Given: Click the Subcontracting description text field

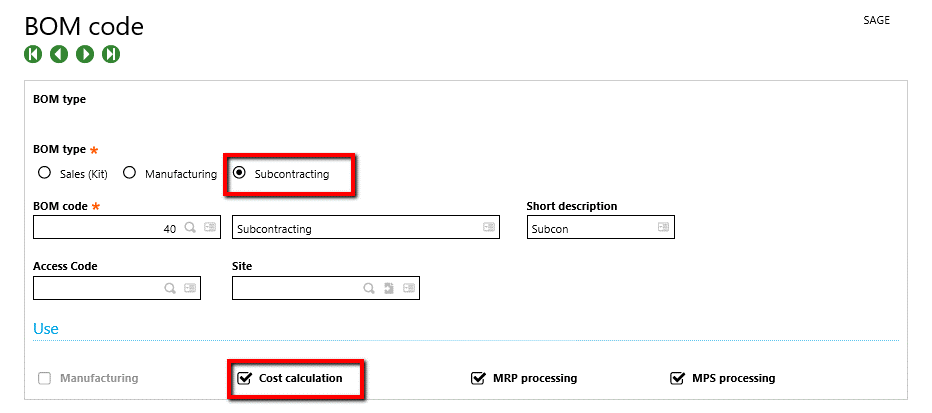Looking at the screenshot, I should tap(355, 228).
